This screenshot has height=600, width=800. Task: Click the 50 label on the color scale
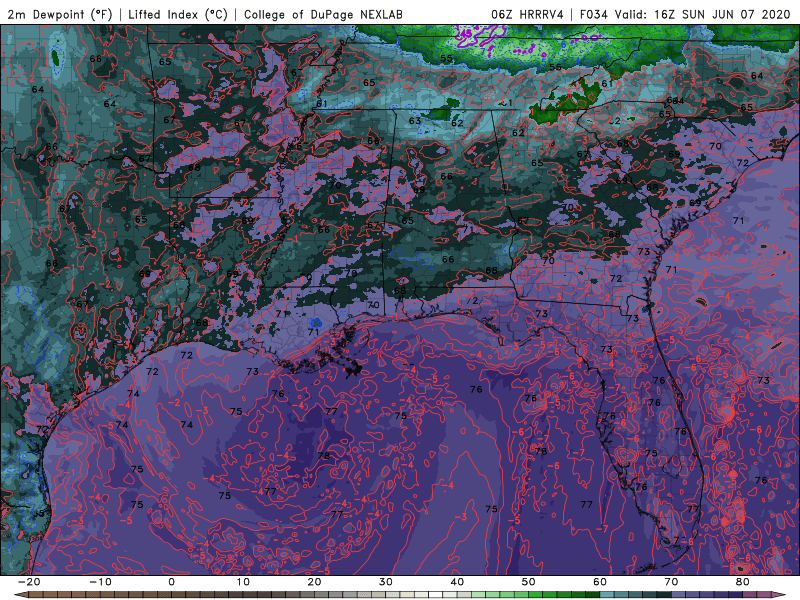[x=529, y=582]
